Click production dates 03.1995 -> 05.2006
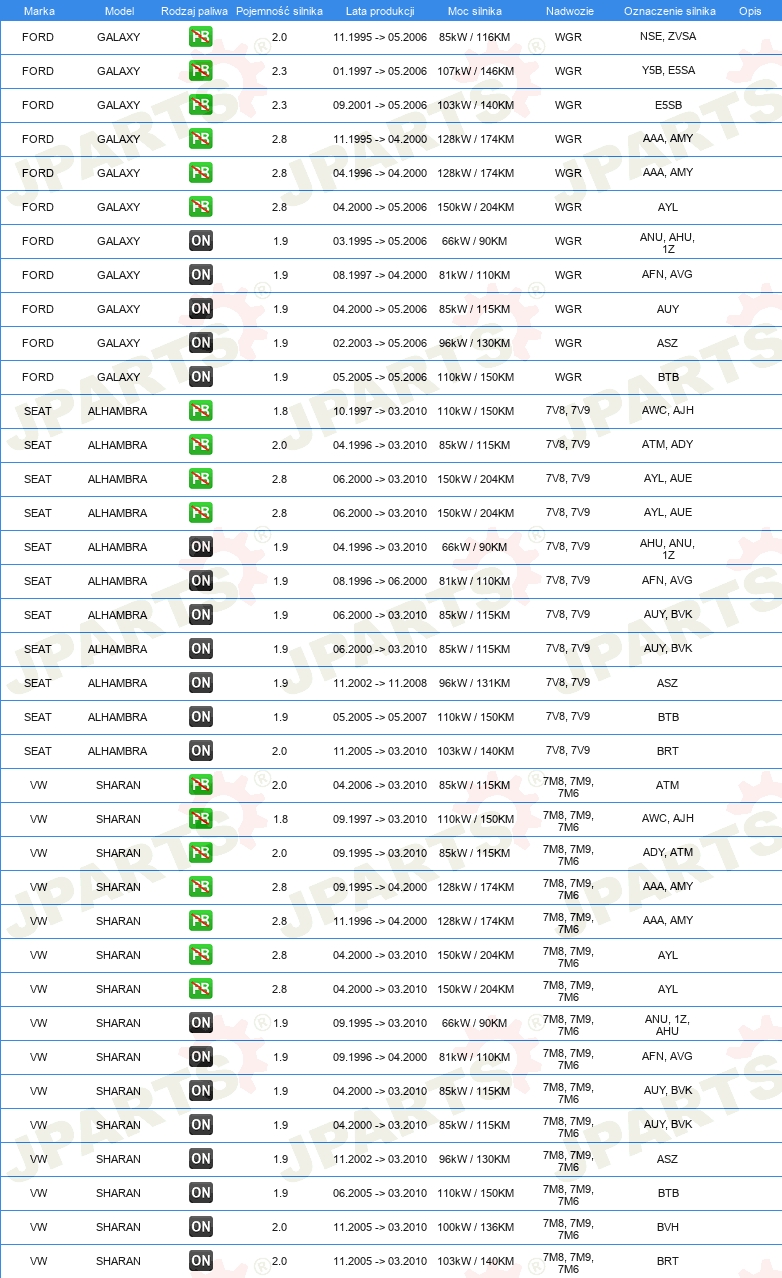This screenshot has height=1278, width=782. 380,241
